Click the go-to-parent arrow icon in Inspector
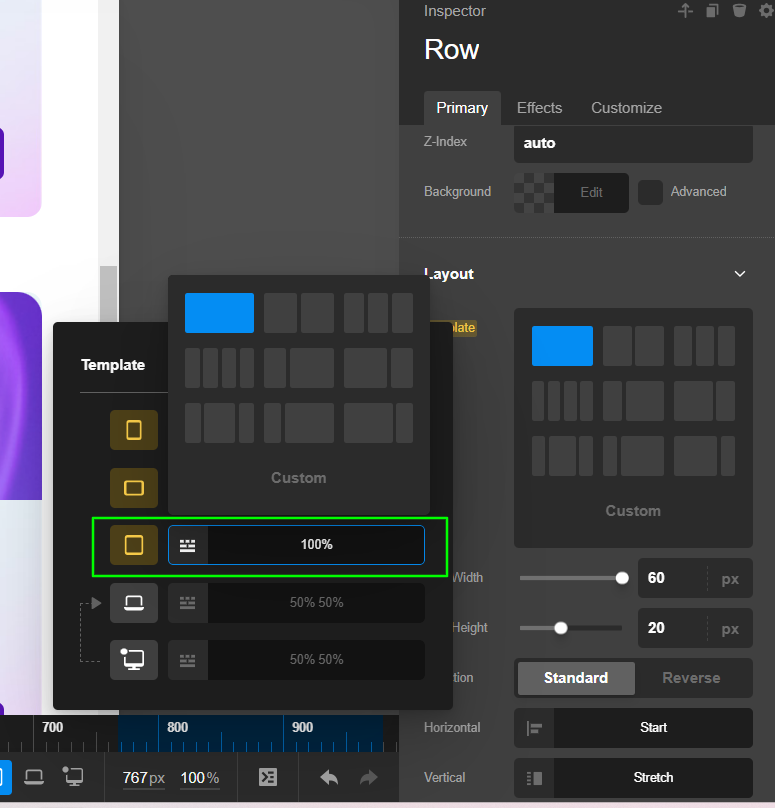 pyautogui.click(x=685, y=11)
